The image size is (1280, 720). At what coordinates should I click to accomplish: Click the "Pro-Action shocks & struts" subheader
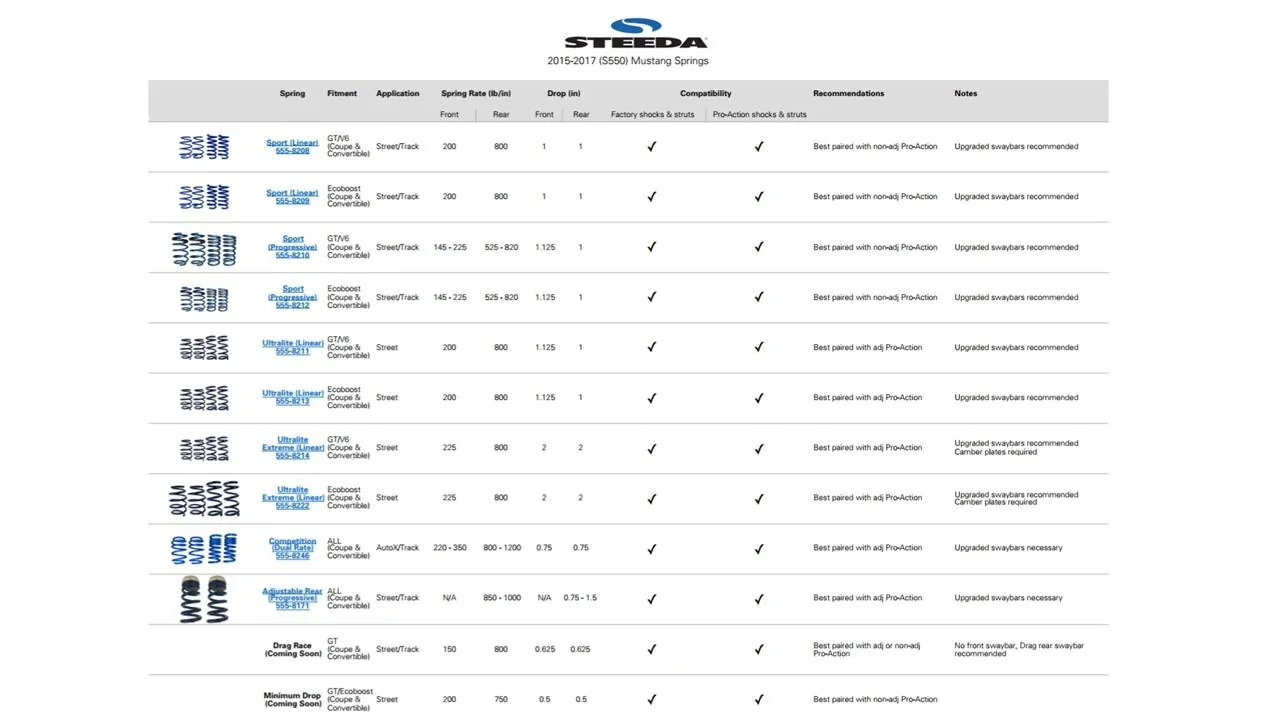pos(760,115)
